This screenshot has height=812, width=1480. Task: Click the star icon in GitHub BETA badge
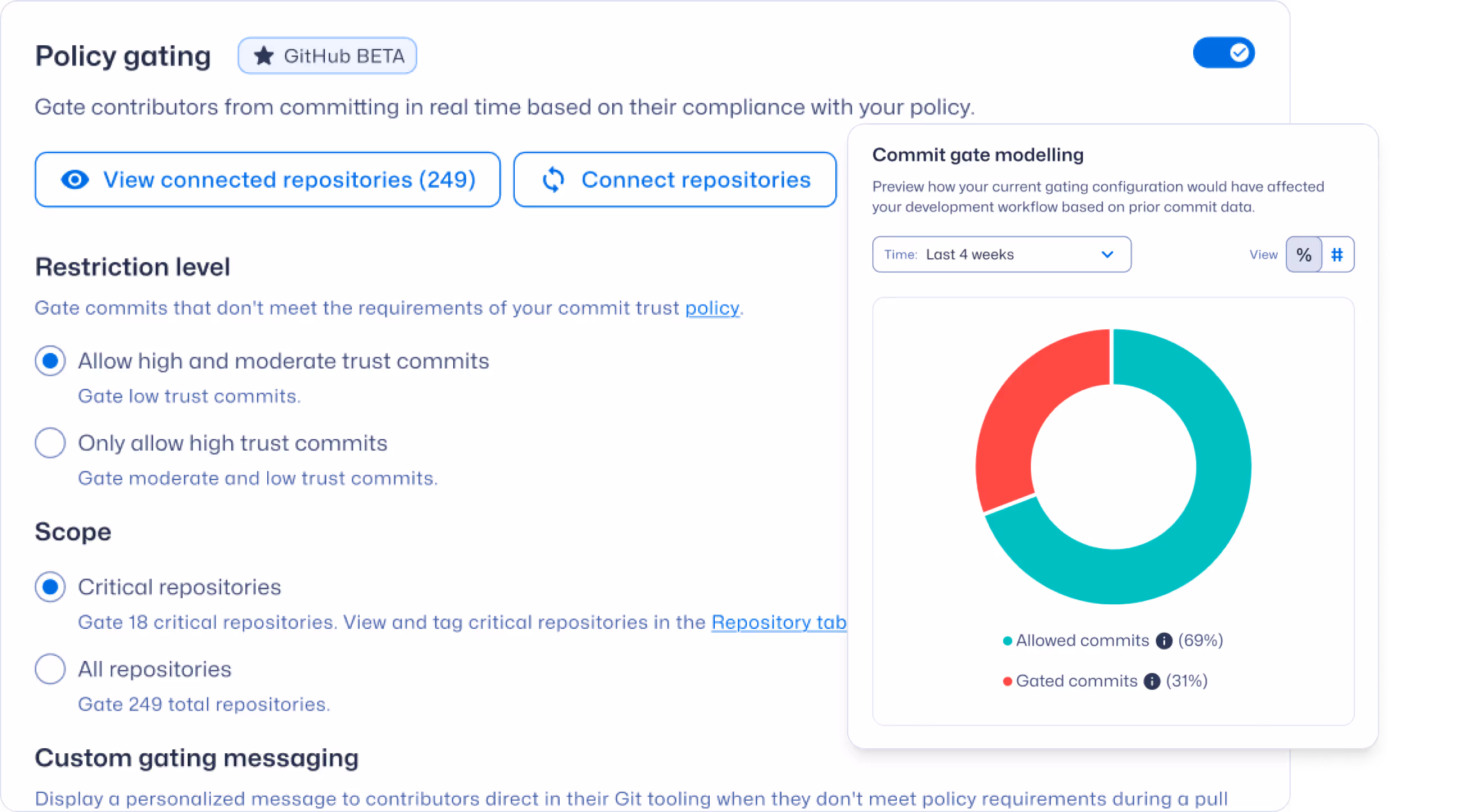[x=264, y=55]
